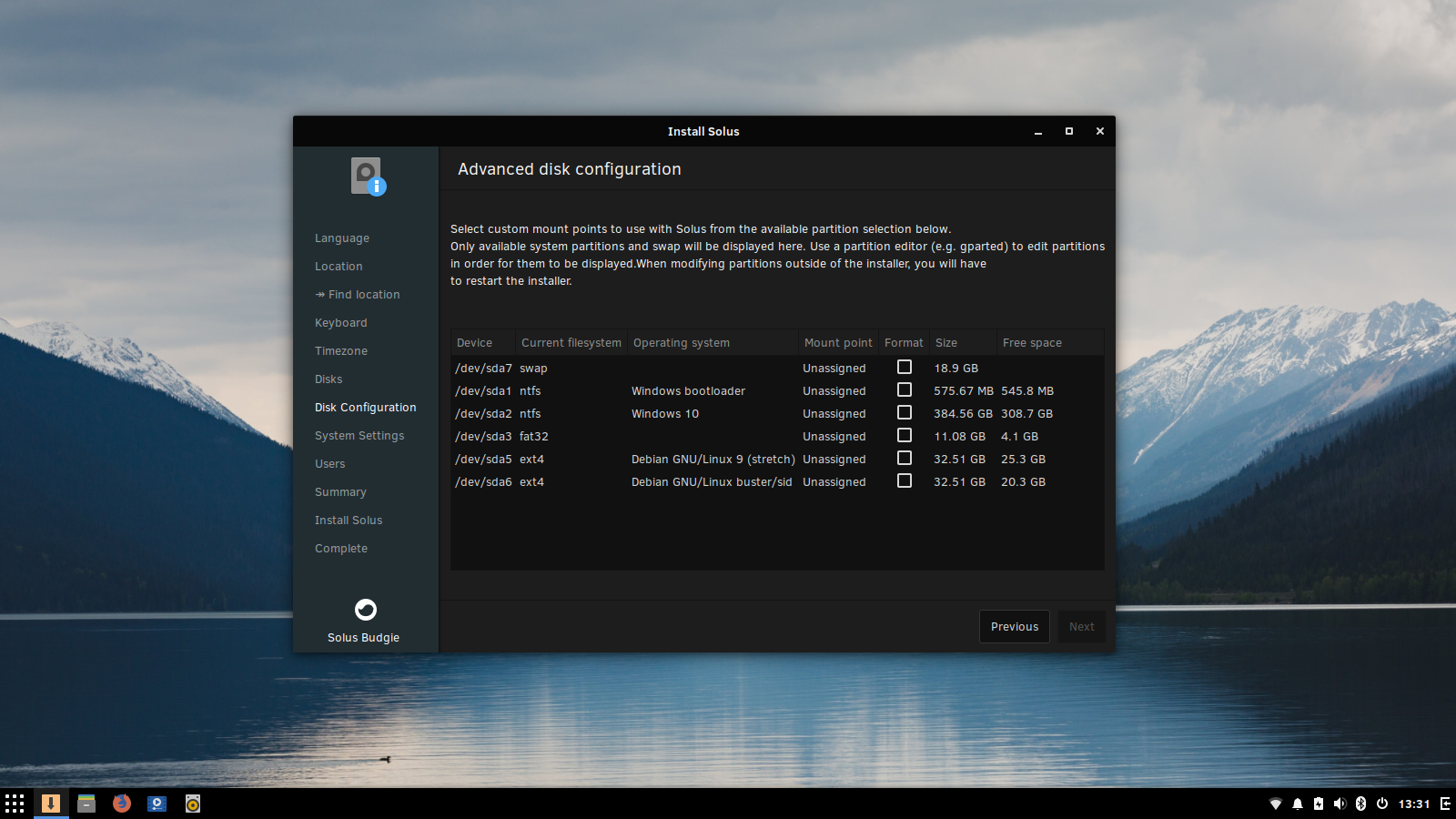
Task: Click the Previous button
Action: tap(1015, 627)
